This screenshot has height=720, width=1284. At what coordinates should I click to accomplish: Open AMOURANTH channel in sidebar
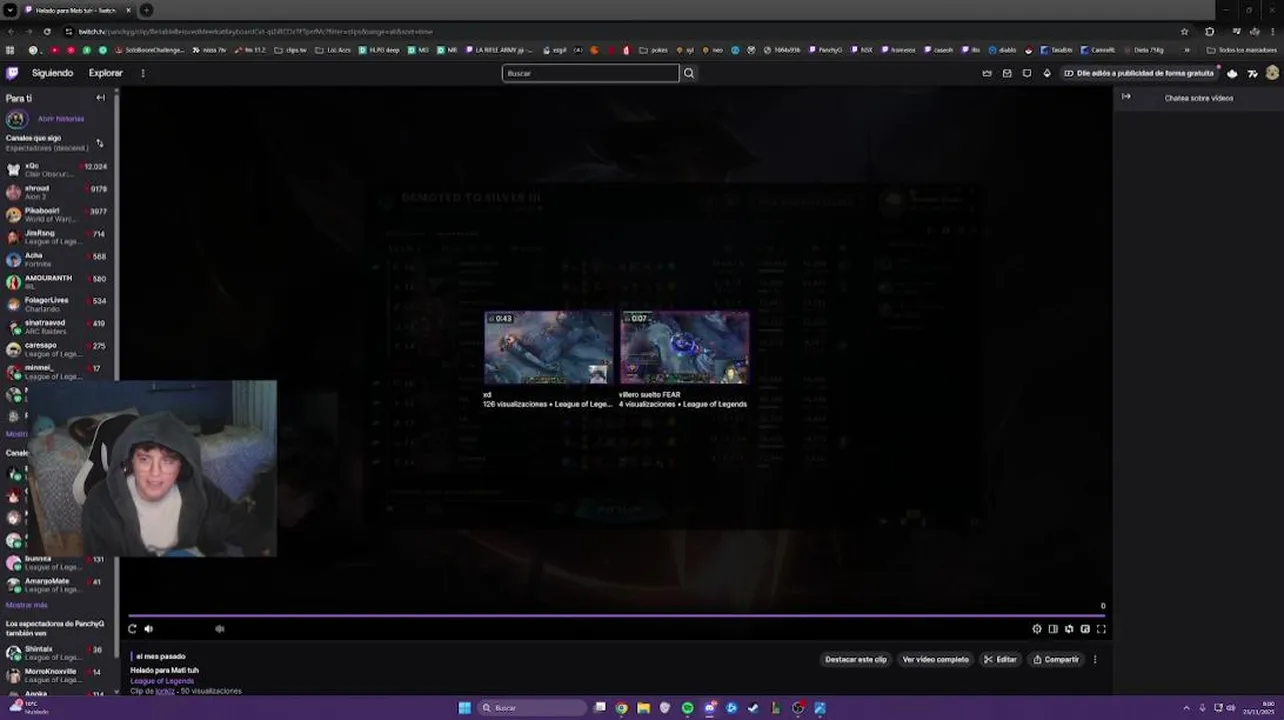(58, 282)
